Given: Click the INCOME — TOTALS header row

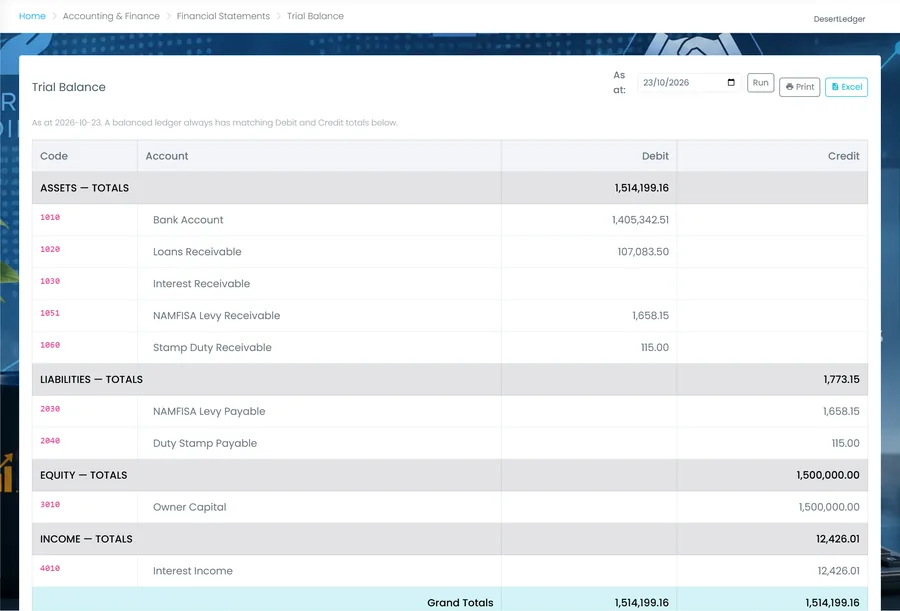Looking at the screenshot, I should click(450, 539).
